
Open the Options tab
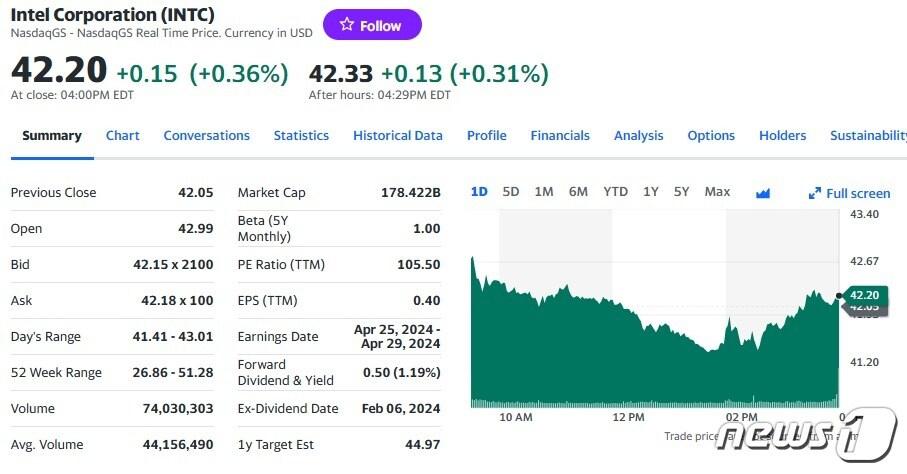[711, 136]
